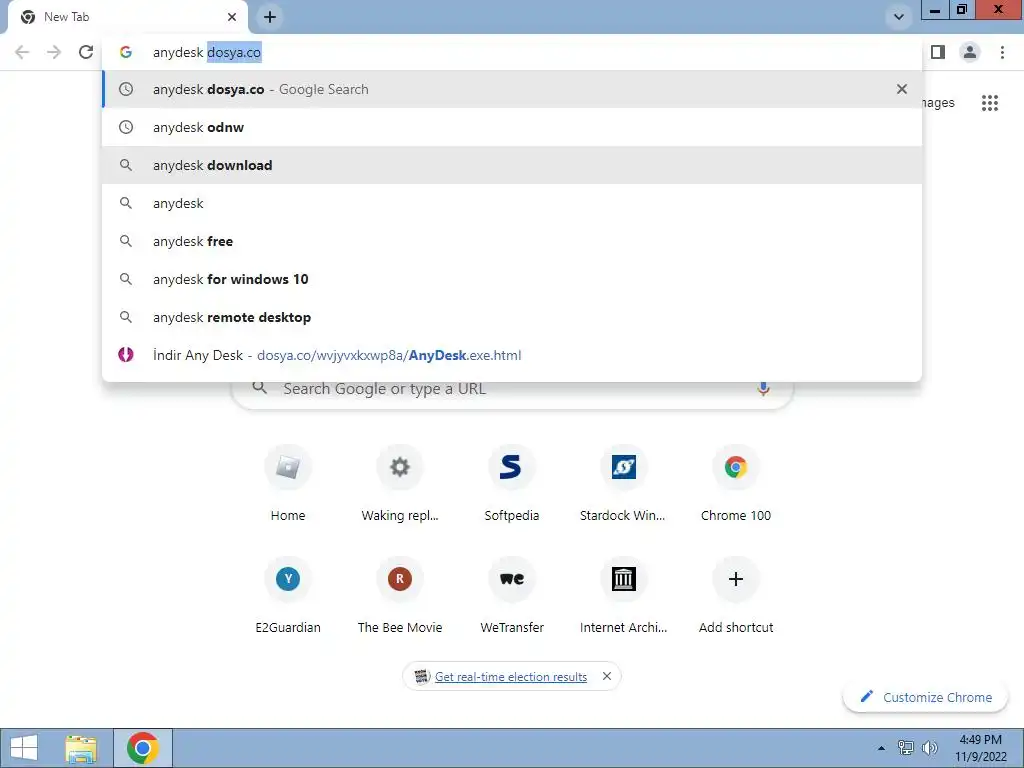Open the 'Stardock Win...' shortcut

tap(624, 485)
